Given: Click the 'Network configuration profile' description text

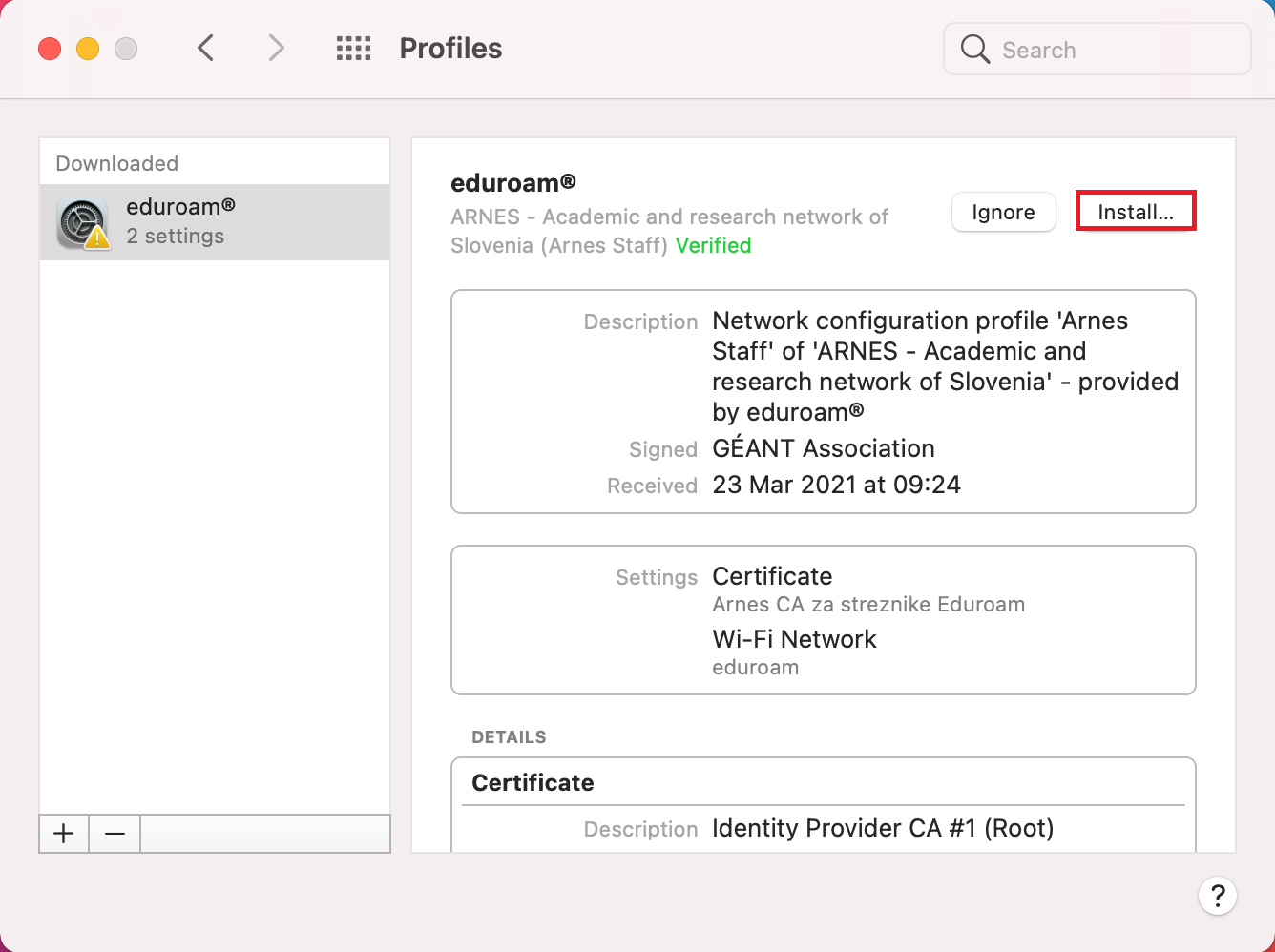Looking at the screenshot, I should click(945, 366).
